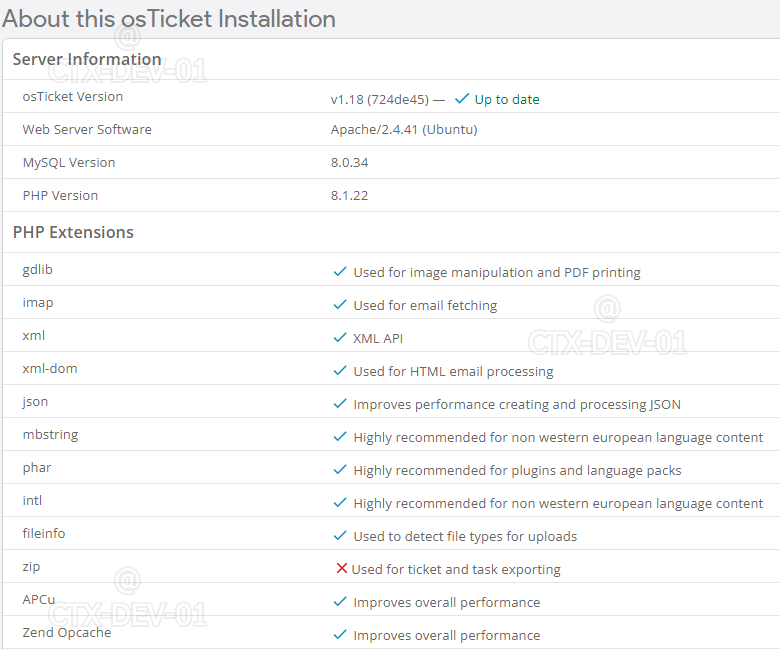Click 'Used for HTML email processing' description
This screenshot has width=780, height=650.
(453, 371)
